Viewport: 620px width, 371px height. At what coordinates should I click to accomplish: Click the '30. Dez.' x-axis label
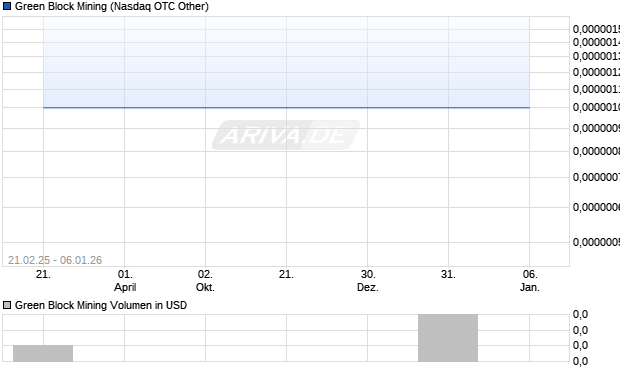(x=368, y=281)
